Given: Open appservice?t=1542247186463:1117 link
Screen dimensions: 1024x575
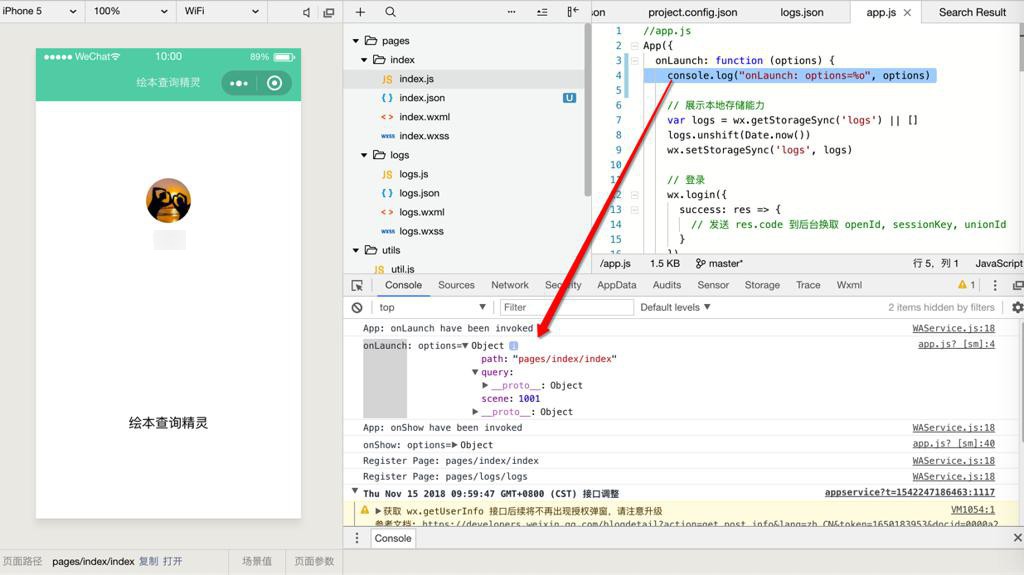Looking at the screenshot, I should [x=910, y=493].
